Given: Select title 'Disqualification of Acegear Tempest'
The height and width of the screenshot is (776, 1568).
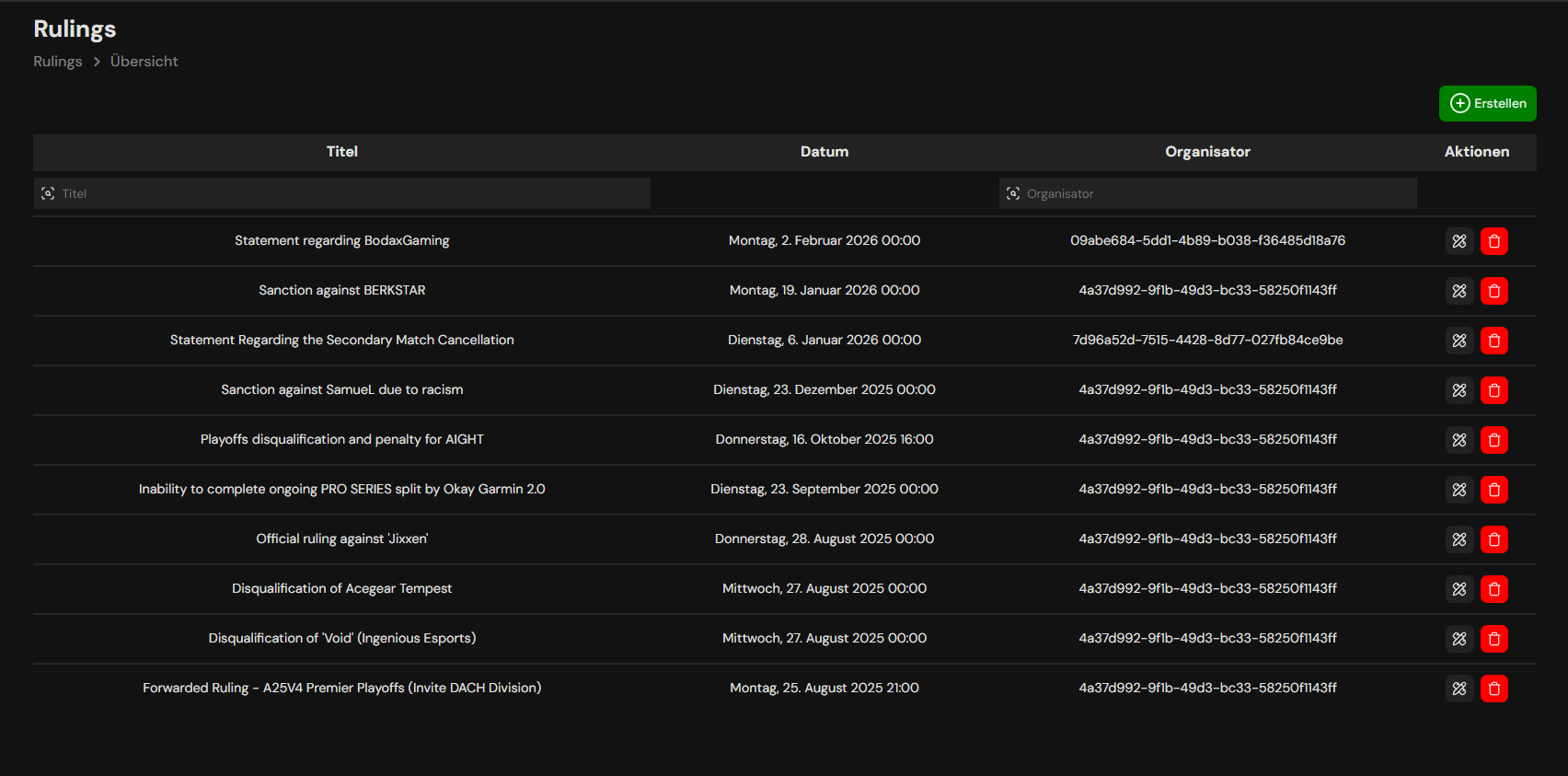Looking at the screenshot, I should [x=342, y=588].
